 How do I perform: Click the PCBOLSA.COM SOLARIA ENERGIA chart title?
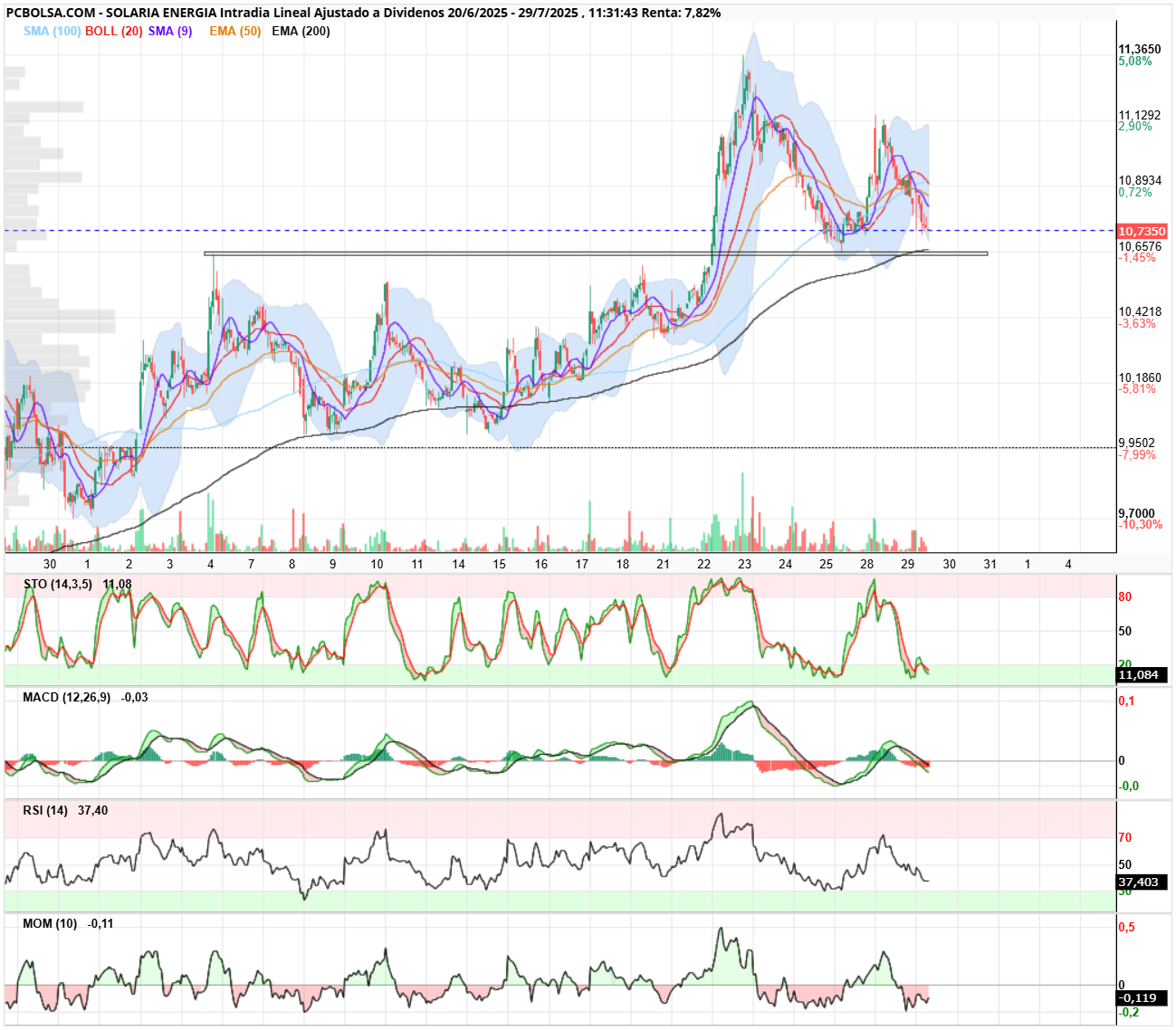[x=363, y=13]
